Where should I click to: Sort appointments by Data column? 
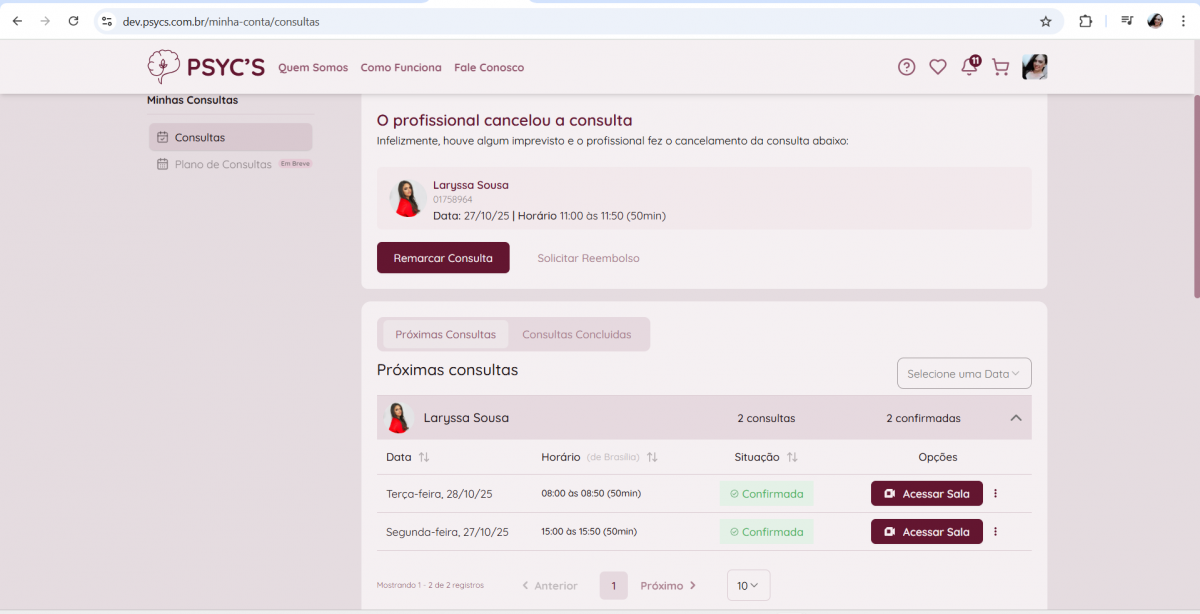424,457
